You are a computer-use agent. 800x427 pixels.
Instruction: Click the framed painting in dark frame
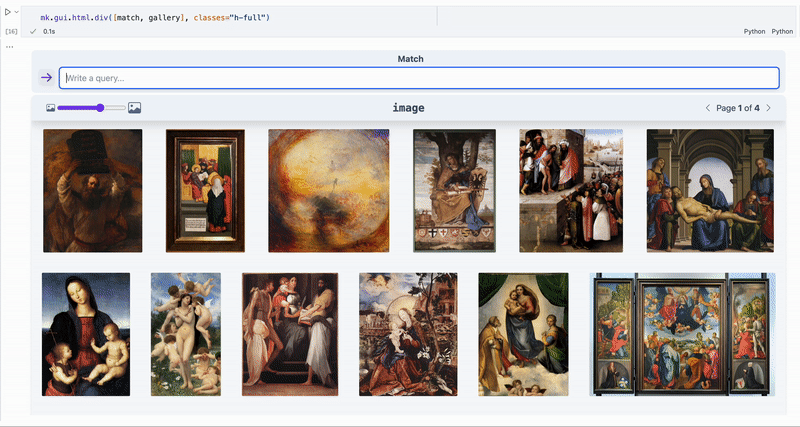204,190
